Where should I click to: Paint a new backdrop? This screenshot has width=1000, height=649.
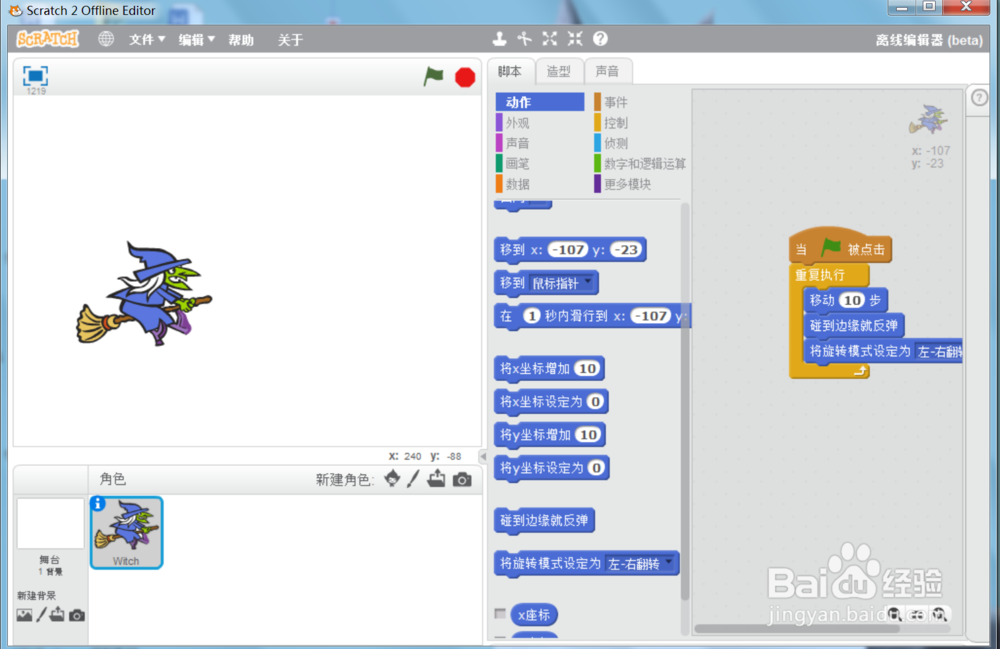click(x=41, y=615)
